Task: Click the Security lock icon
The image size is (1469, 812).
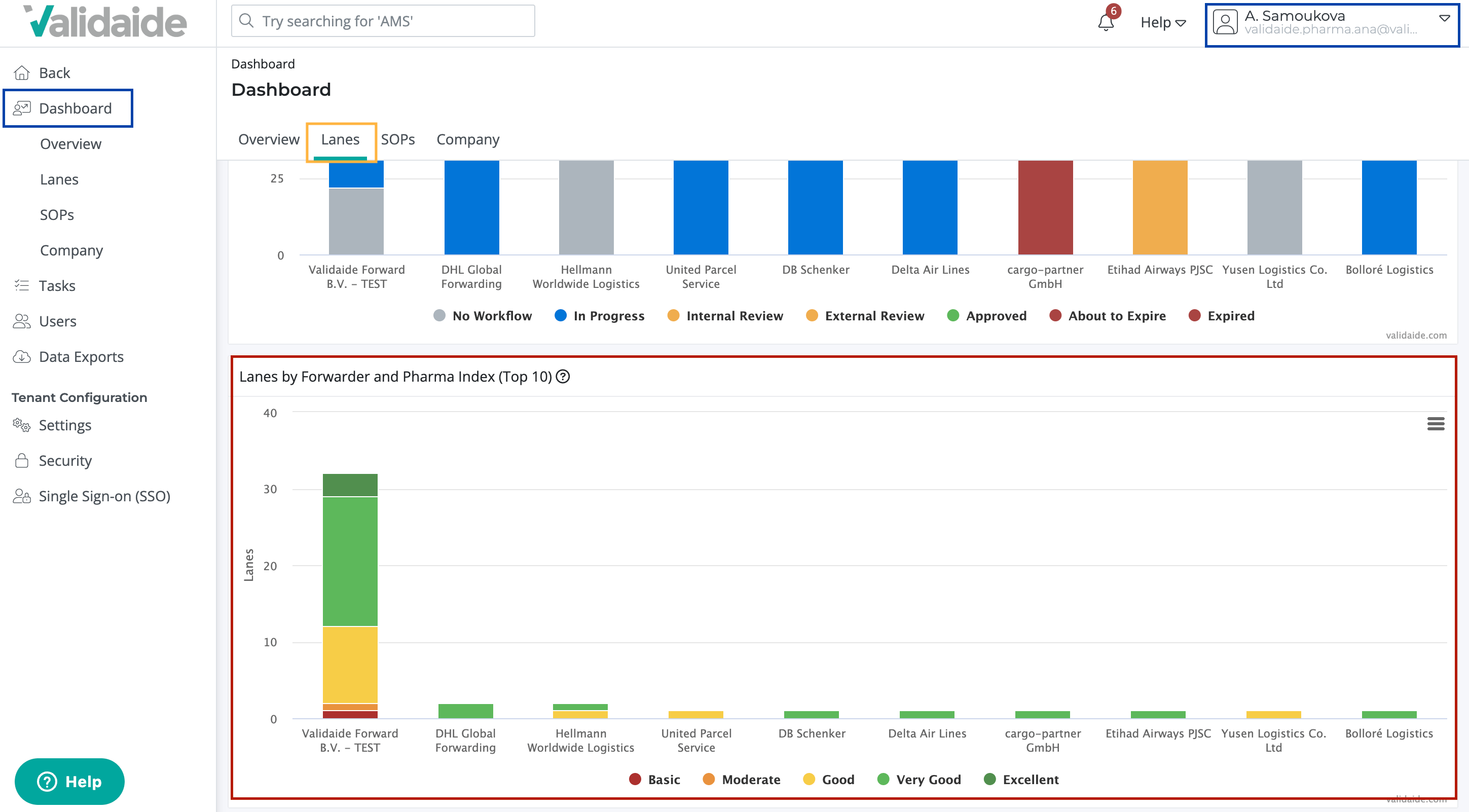Action: 22,460
